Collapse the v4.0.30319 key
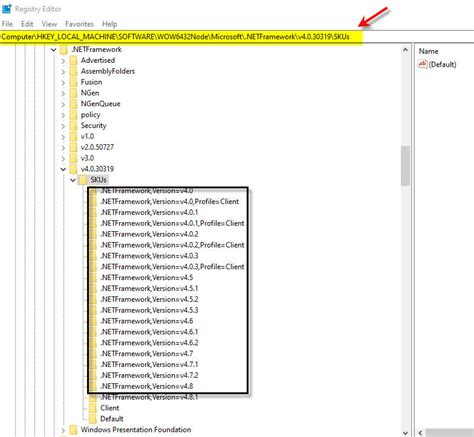The image size is (474, 437). pyautogui.click(x=63, y=169)
